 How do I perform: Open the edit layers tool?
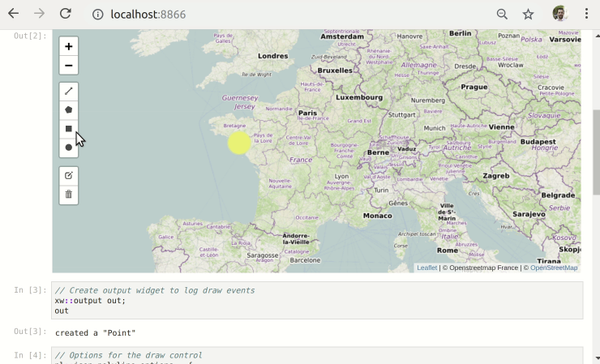click(x=68, y=176)
